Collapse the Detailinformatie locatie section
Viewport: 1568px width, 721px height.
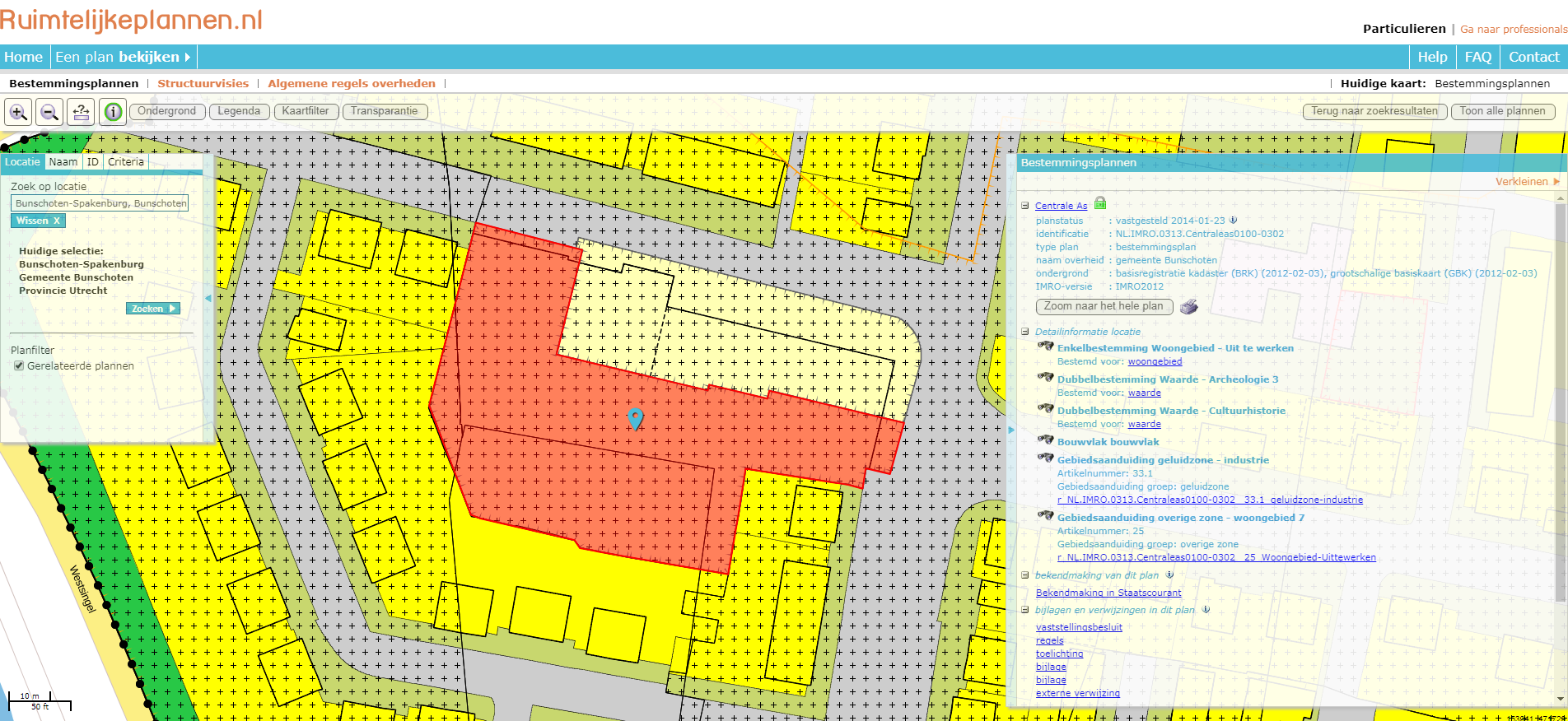pos(1025,332)
